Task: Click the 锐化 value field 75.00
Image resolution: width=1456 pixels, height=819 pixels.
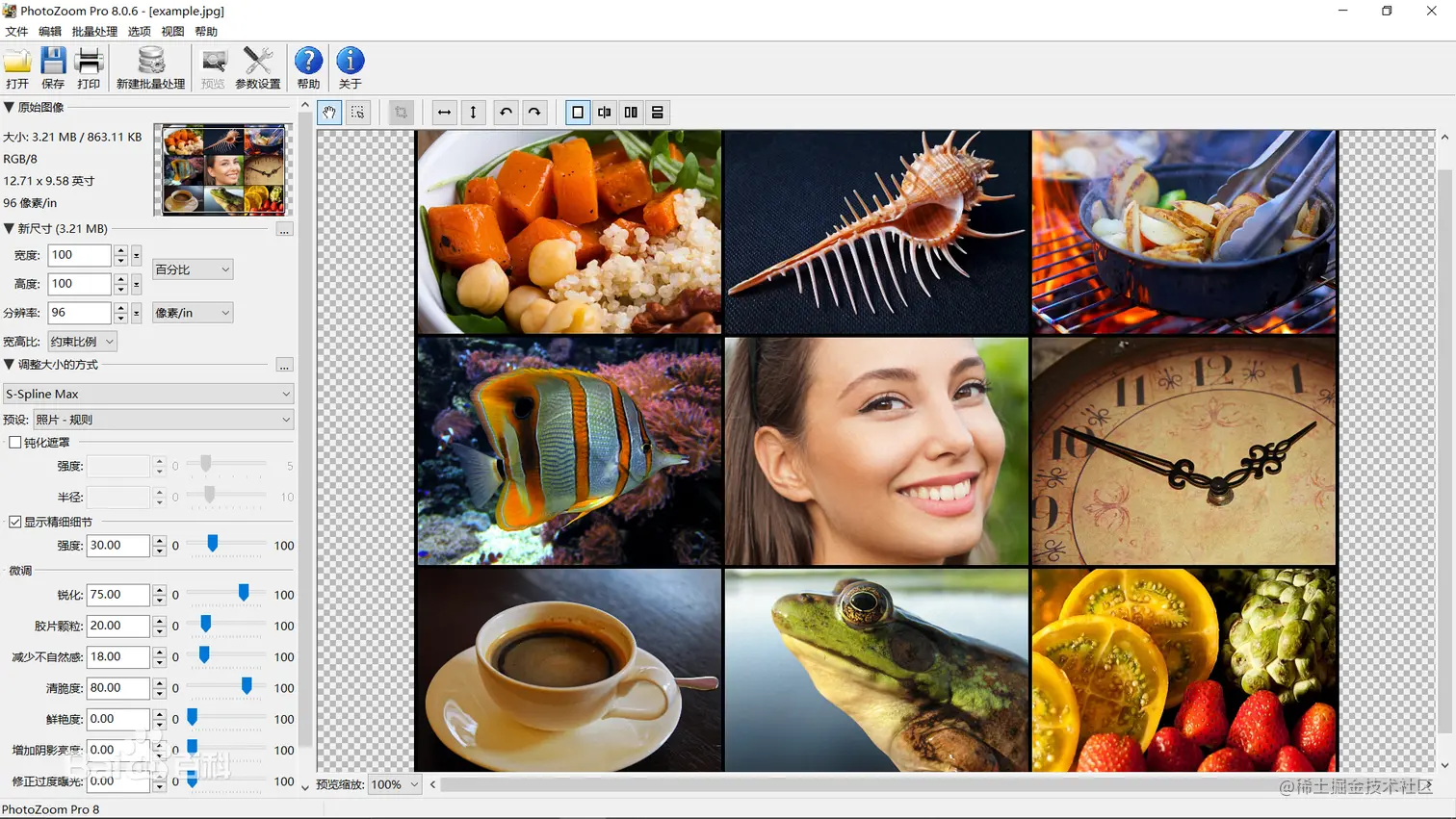Action: (x=118, y=595)
